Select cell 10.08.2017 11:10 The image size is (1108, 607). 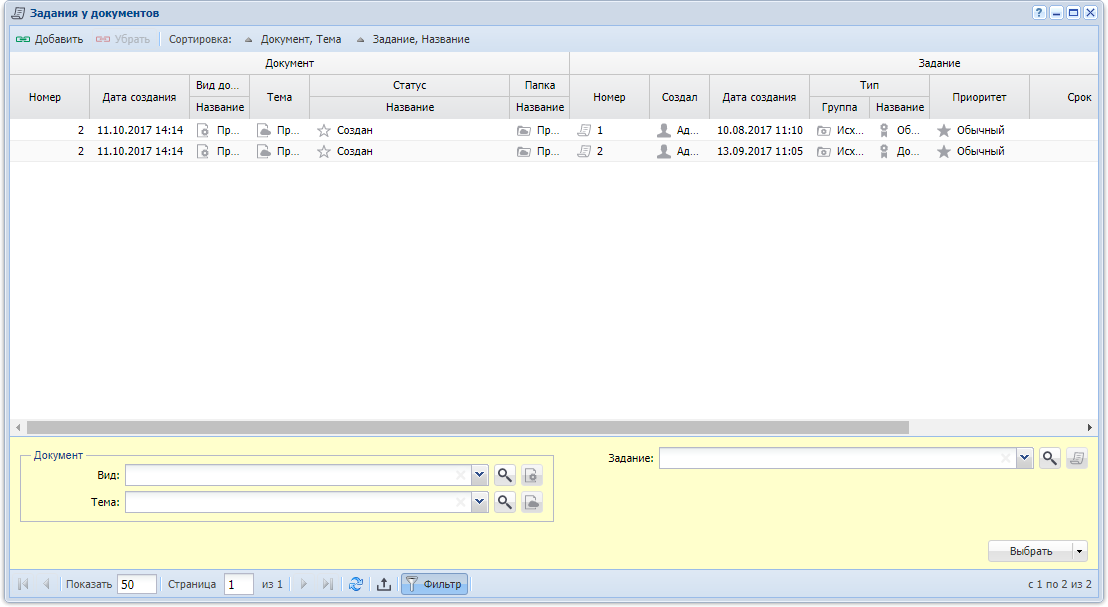tap(760, 130)
